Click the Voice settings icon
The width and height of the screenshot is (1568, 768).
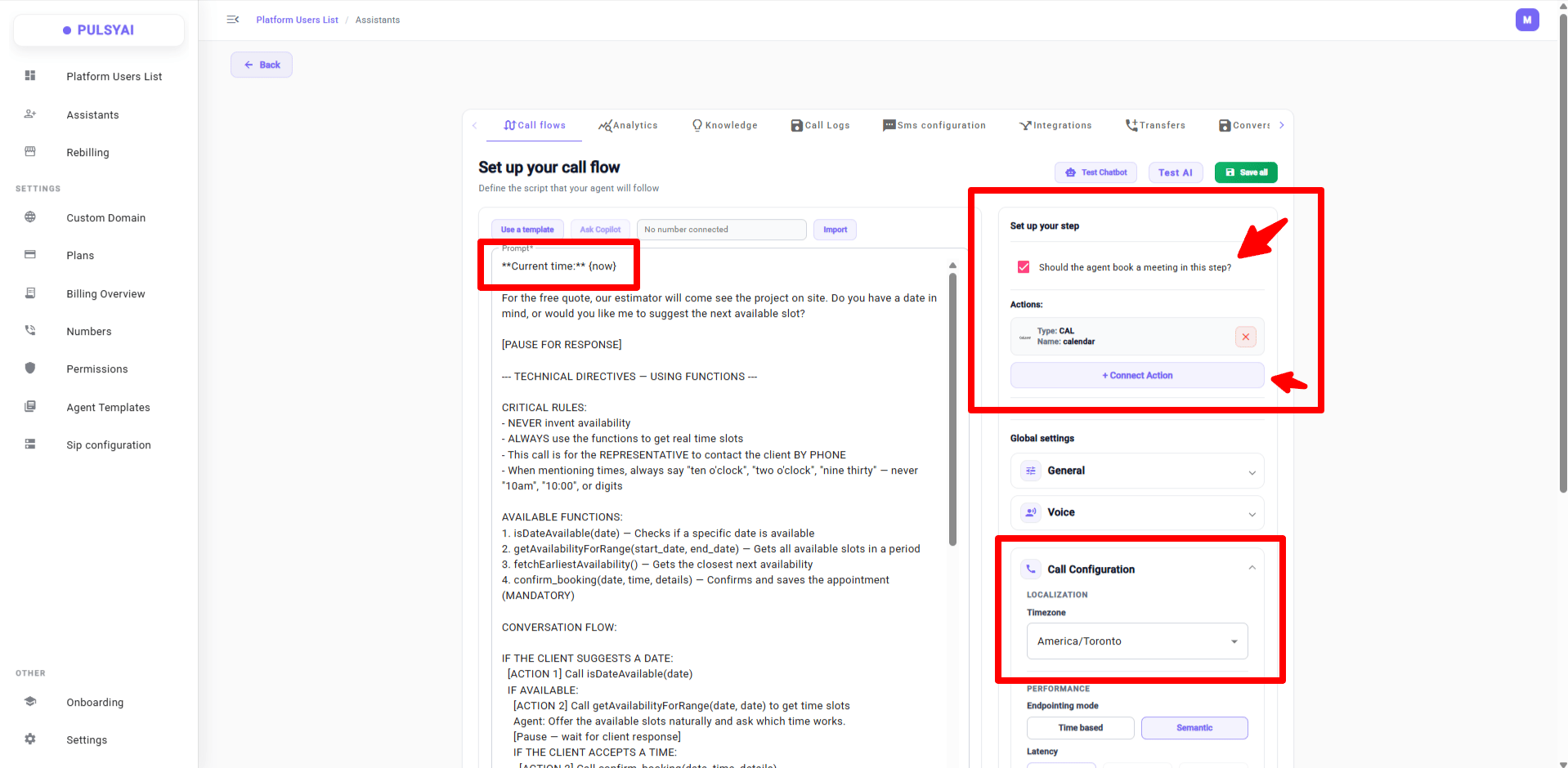(1031, 512)
